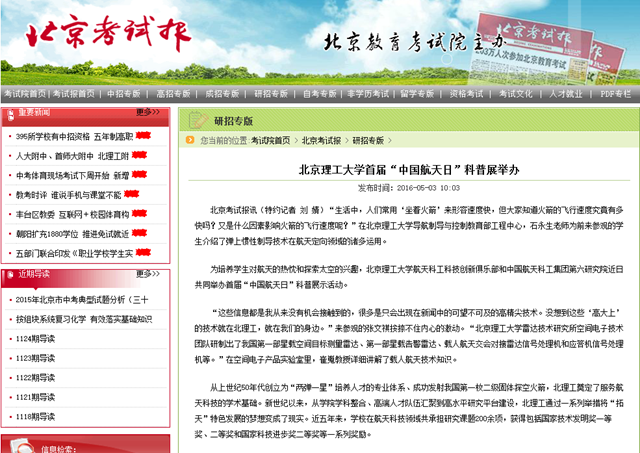Open the 中招专版 navigation tab
This screenshot has height=453, width=640.
123,93
